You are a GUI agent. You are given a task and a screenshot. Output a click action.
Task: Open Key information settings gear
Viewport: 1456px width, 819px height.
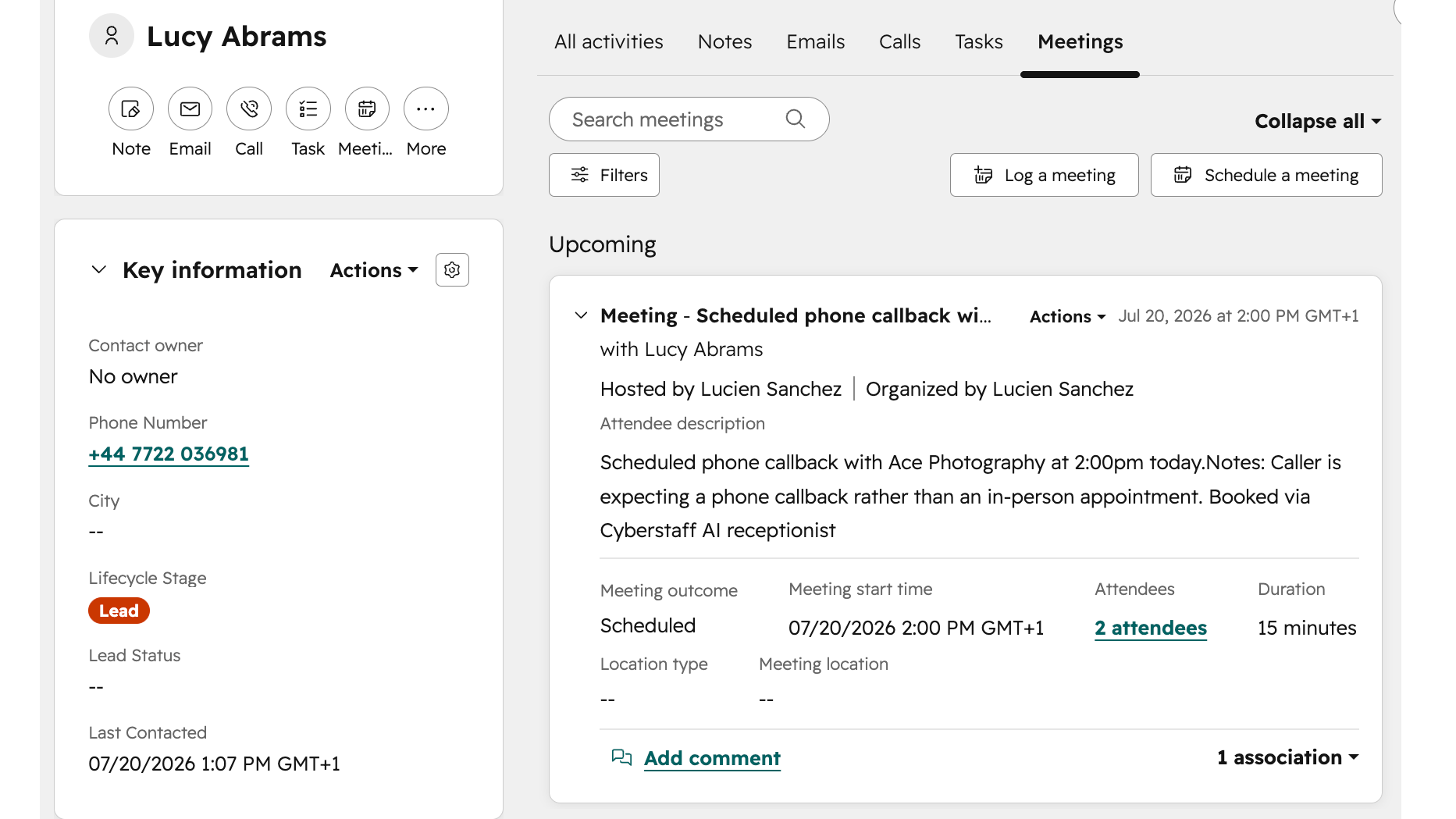click(x=452, y=270)
